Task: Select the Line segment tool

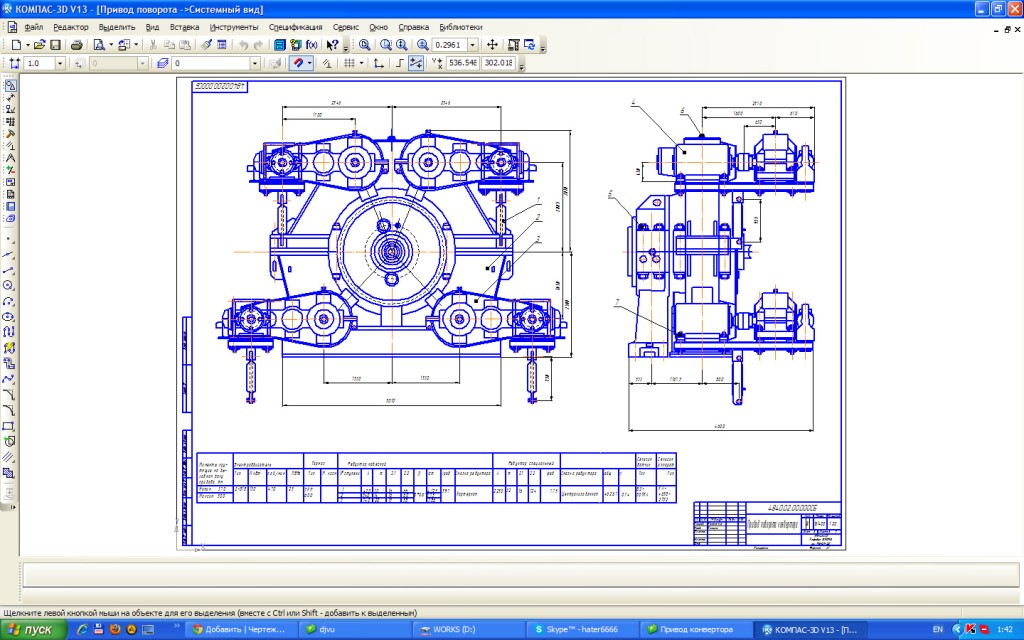Action: [x=9, y=270]
